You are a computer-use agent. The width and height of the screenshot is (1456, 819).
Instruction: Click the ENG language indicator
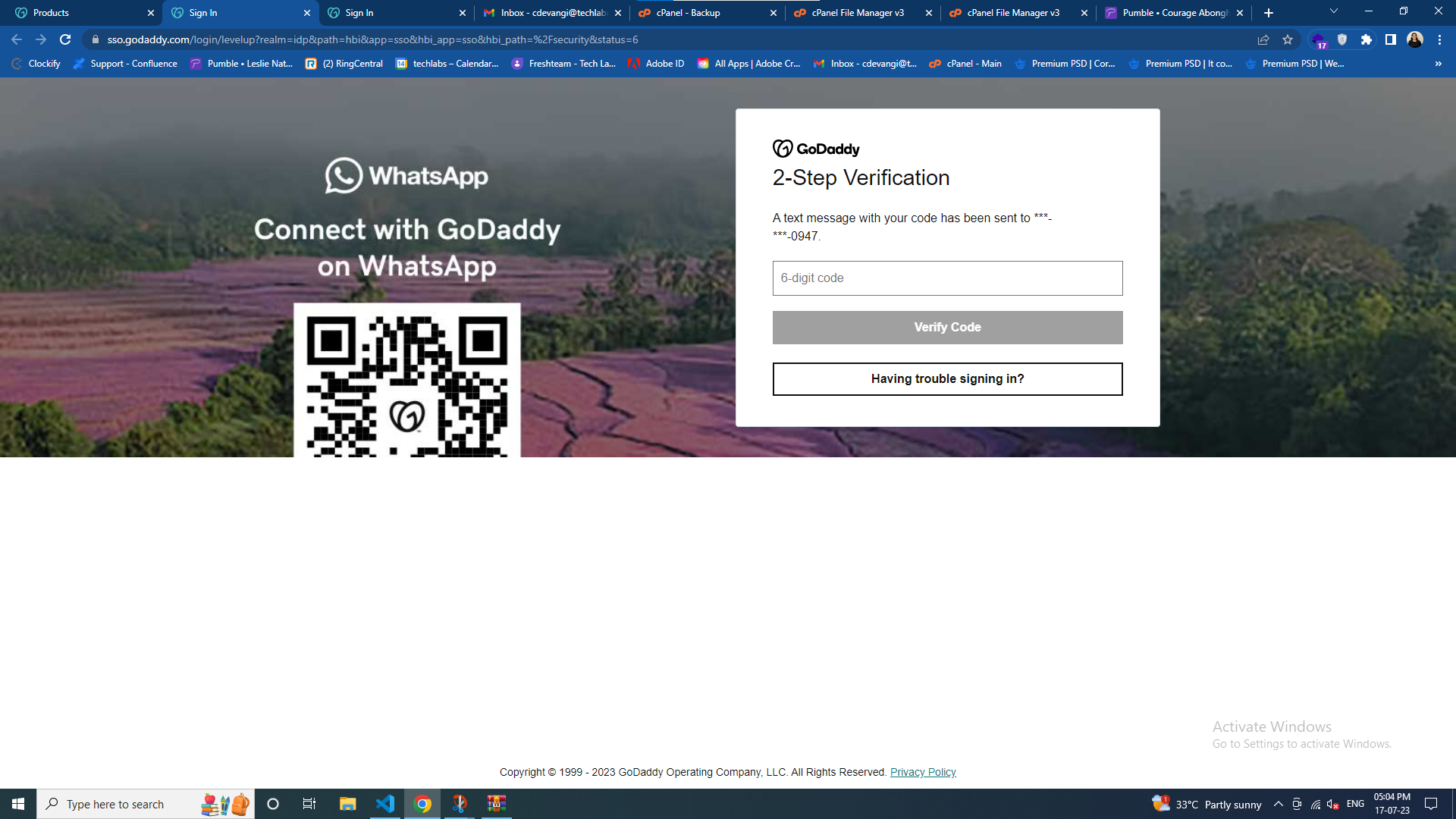coord(1355,804)
